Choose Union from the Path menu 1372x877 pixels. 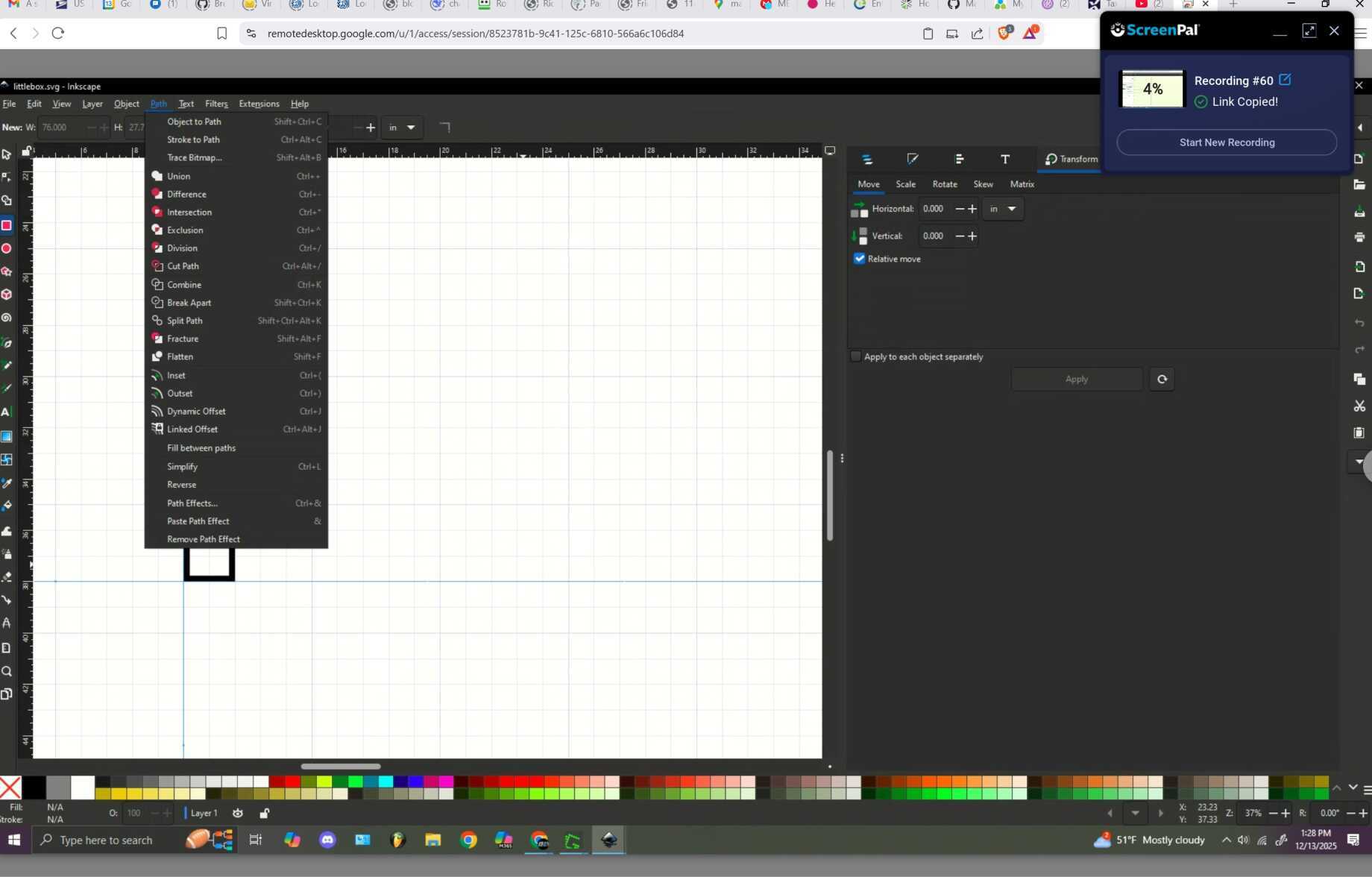click(179, 176)
